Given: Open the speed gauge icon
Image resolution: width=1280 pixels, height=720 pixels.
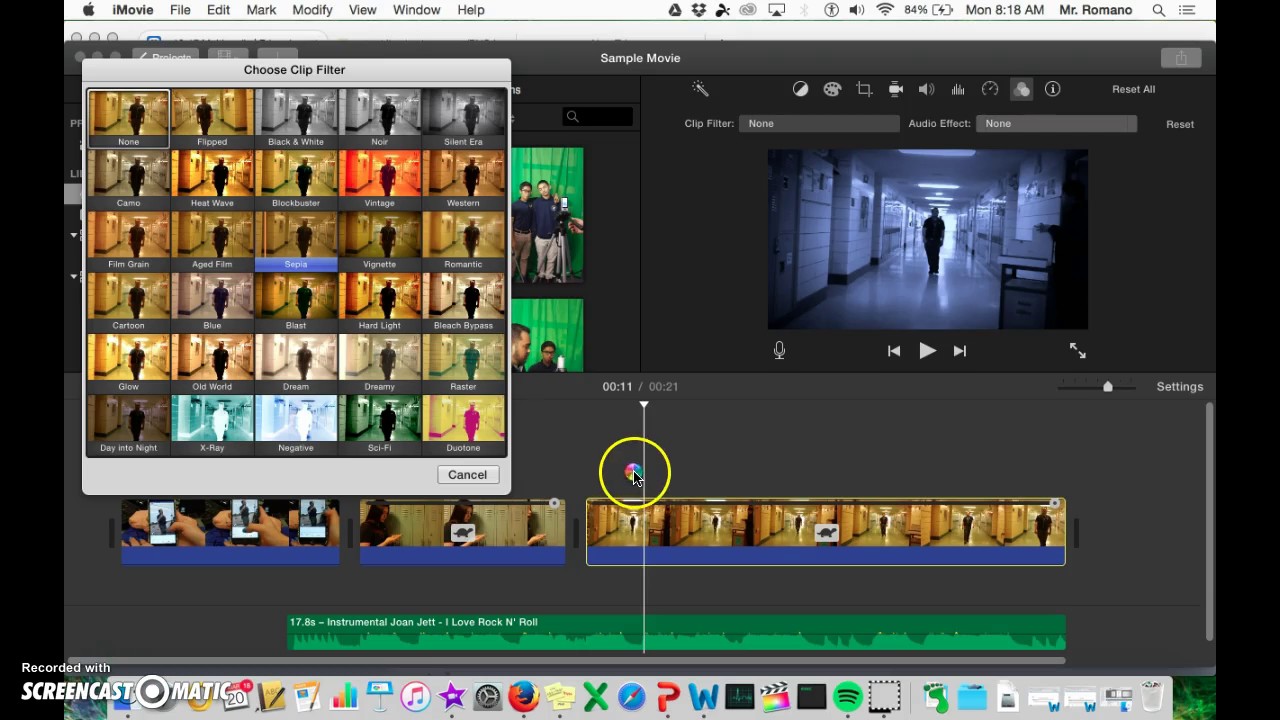Looking at the screenshot, I should [x=990, y=89].
